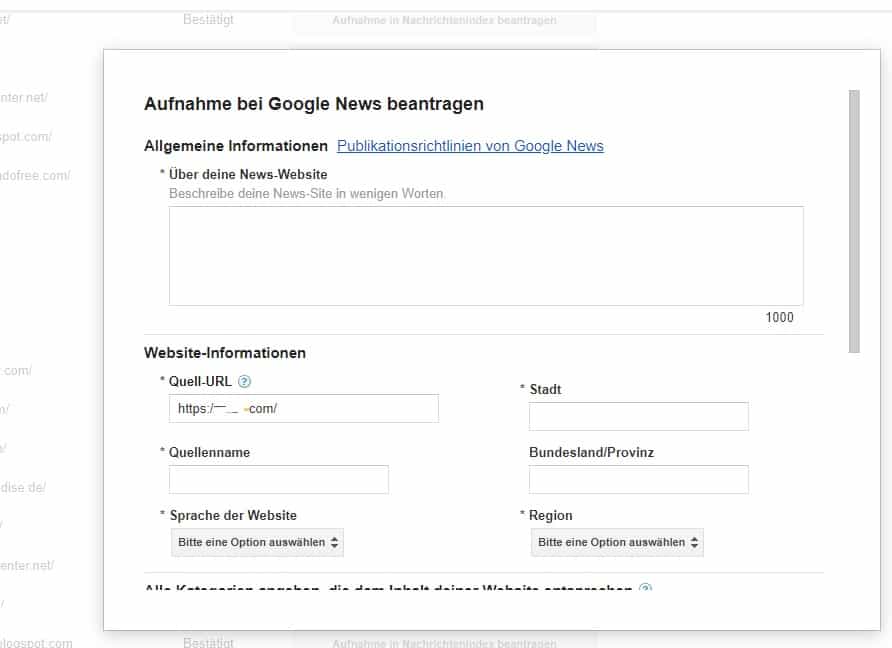Image resolution: width=892 pixels, height=648 pixels.
Task: Click the Allgemeine Informationen heading
Action: click(x=236, y=146)
